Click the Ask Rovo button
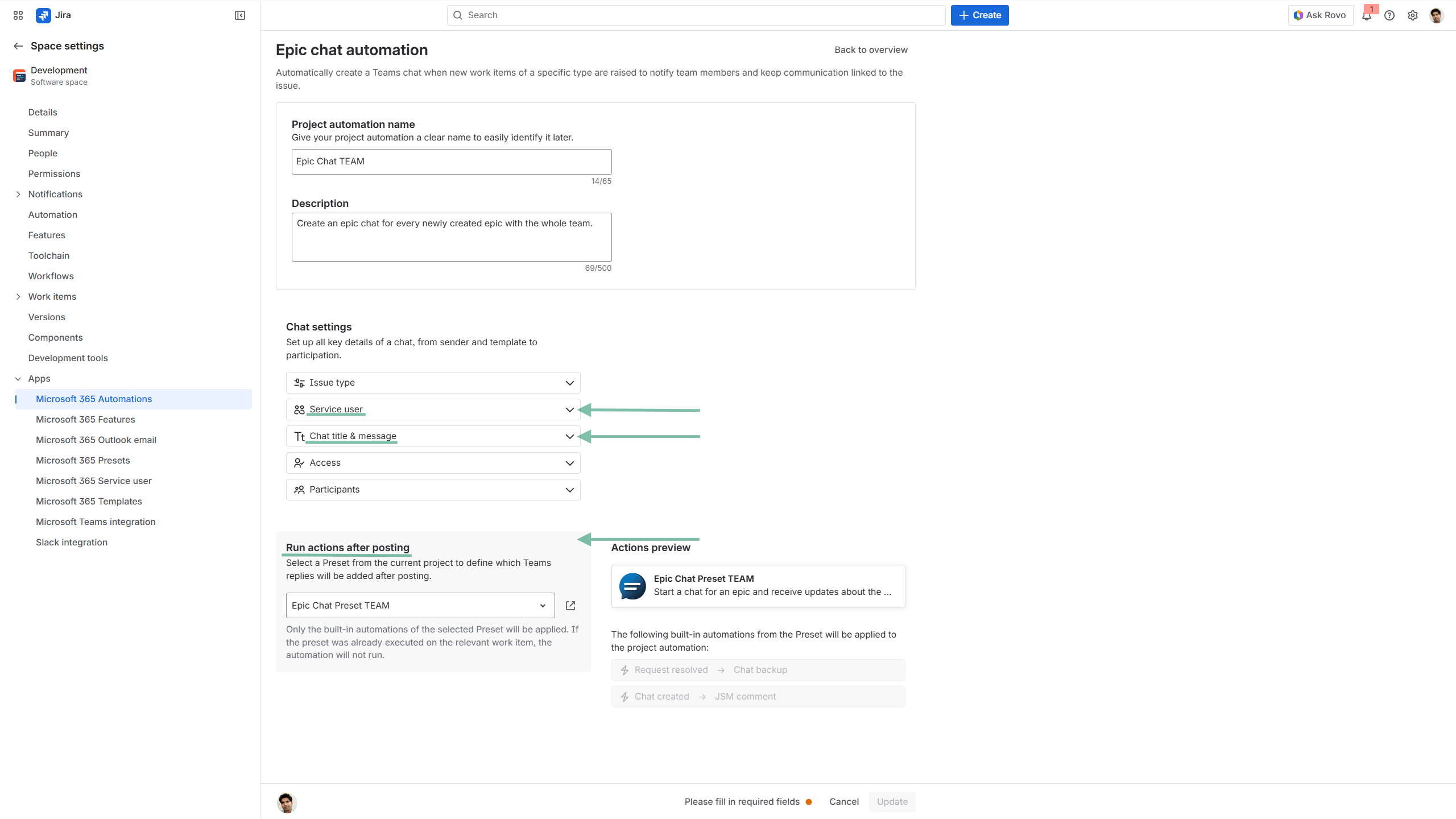 click(1320, 15)
